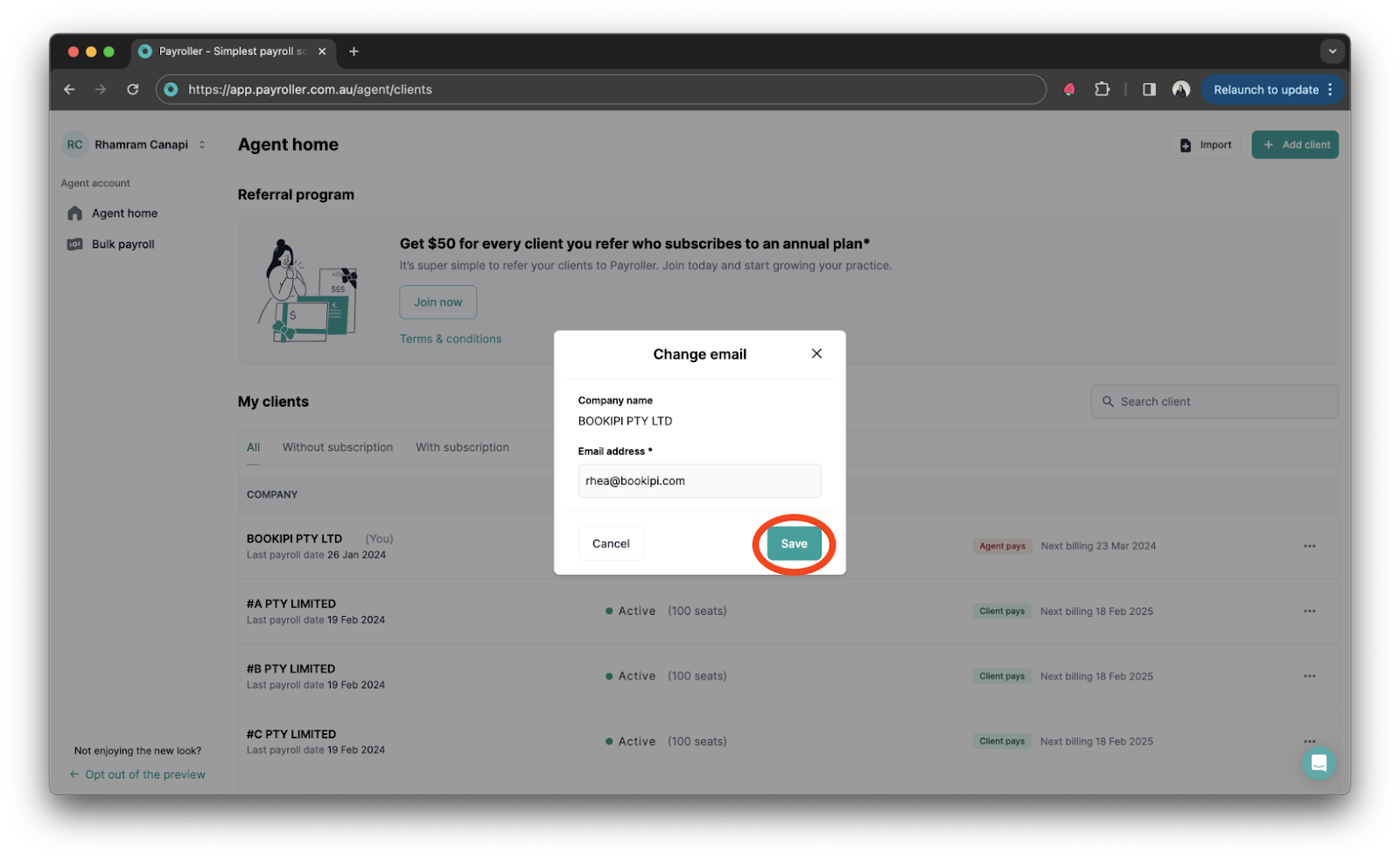Click Client pays badge for #A PTY LIMITED
The width and height of the screenshot is (1400, 860).
click(1002, 611)
